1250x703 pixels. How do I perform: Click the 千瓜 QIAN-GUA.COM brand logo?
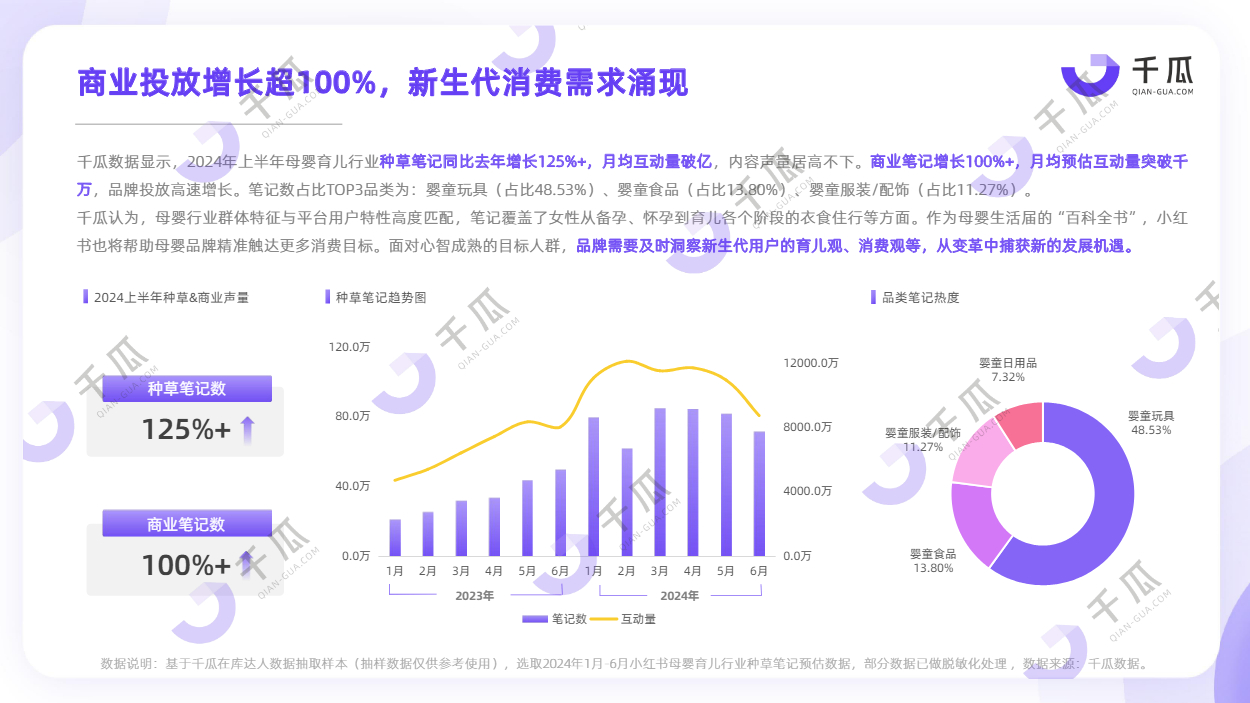point(1127,77)
